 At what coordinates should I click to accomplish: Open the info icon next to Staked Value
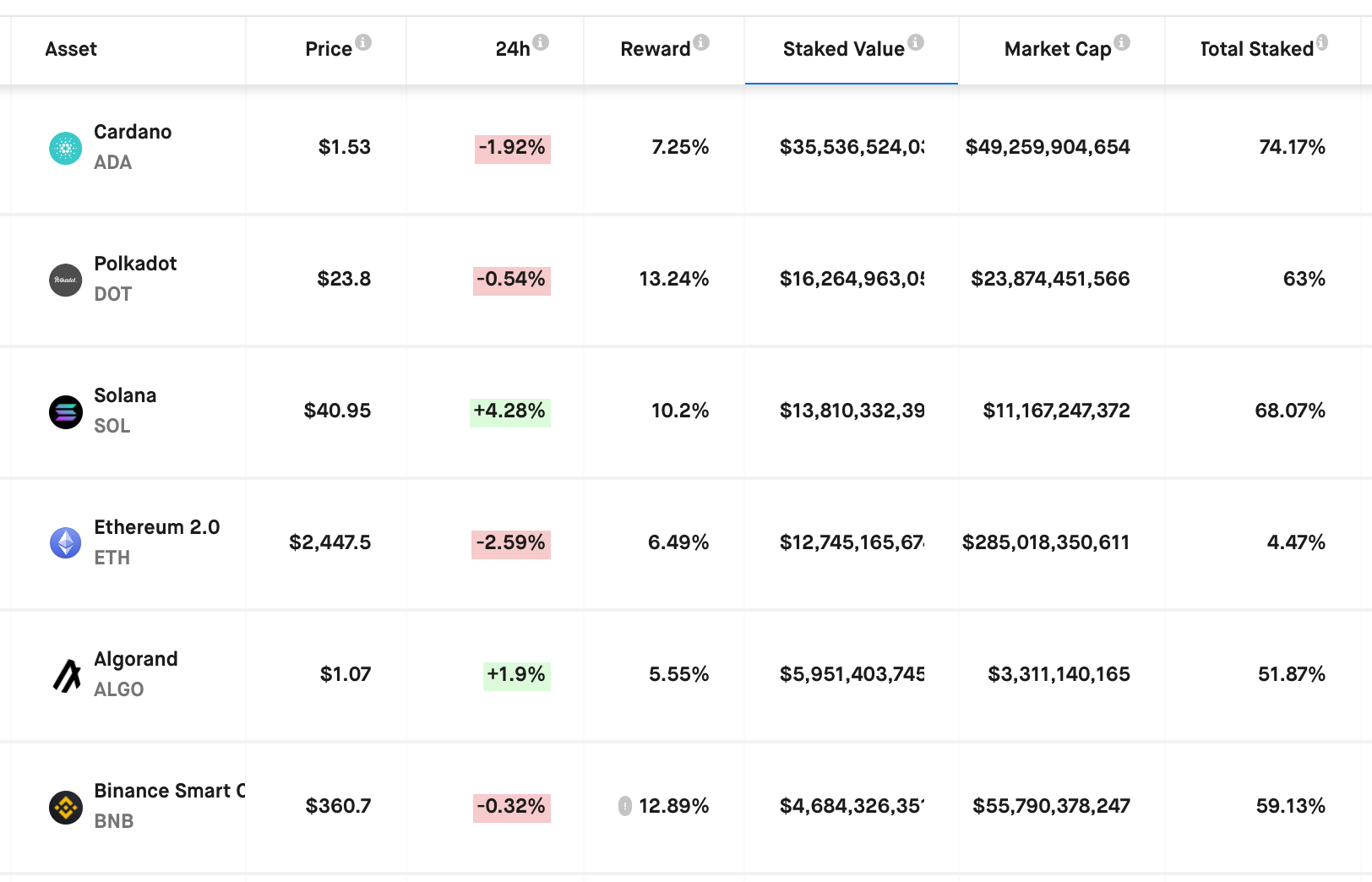coord(916,41)
